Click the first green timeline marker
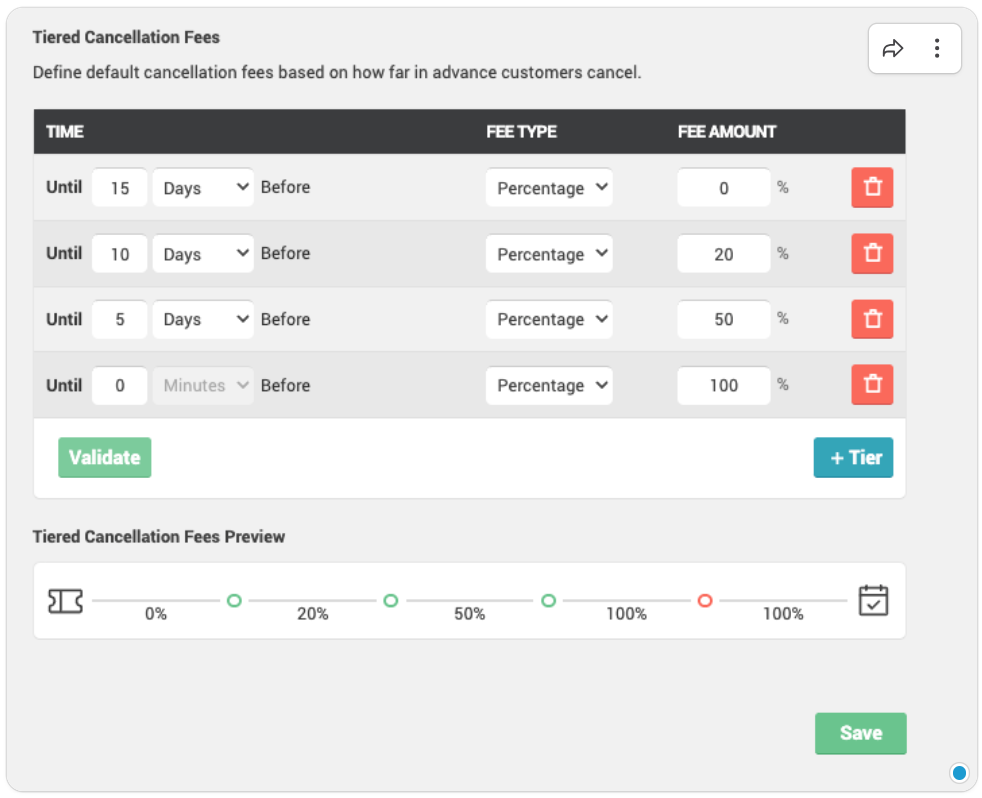Viewport: 982px width, 798px height. pyautogui.click(x=234, y=601)
